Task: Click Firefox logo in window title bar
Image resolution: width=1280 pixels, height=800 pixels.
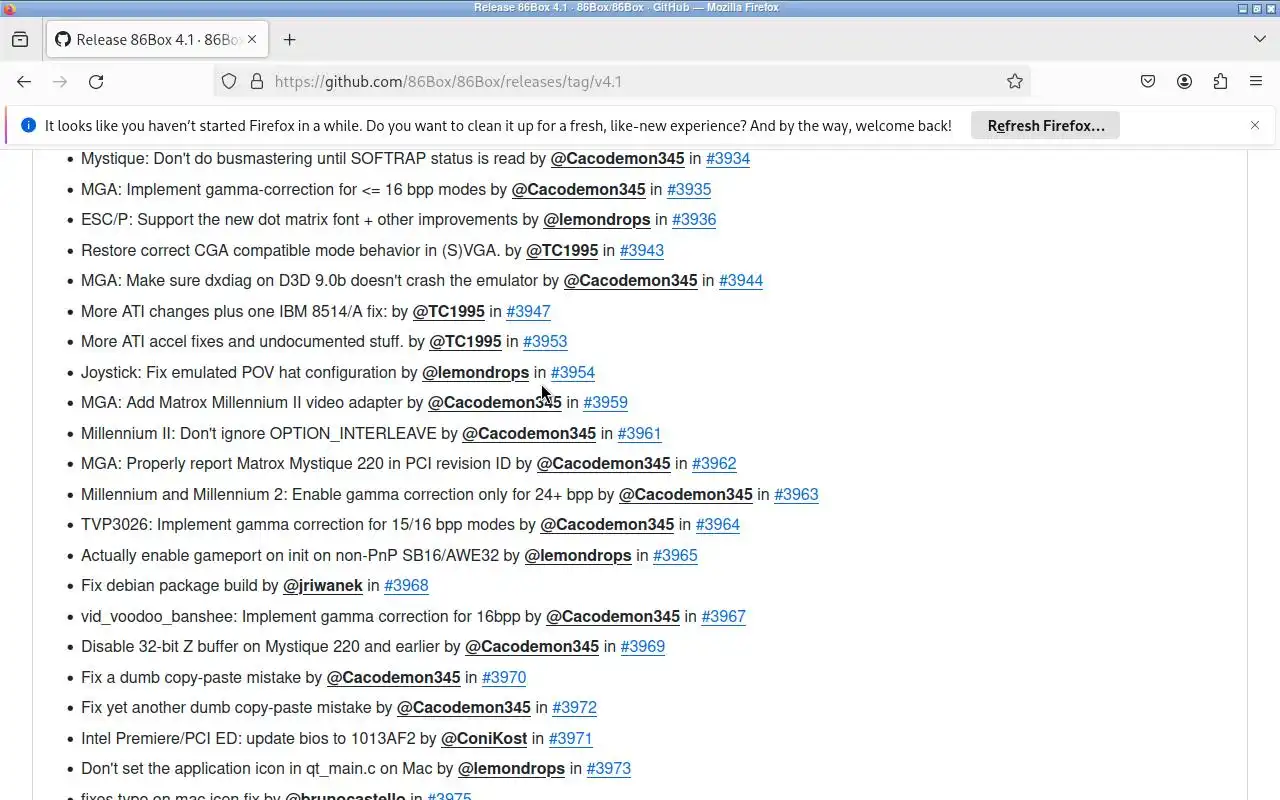Action: [x=9, y=8]
